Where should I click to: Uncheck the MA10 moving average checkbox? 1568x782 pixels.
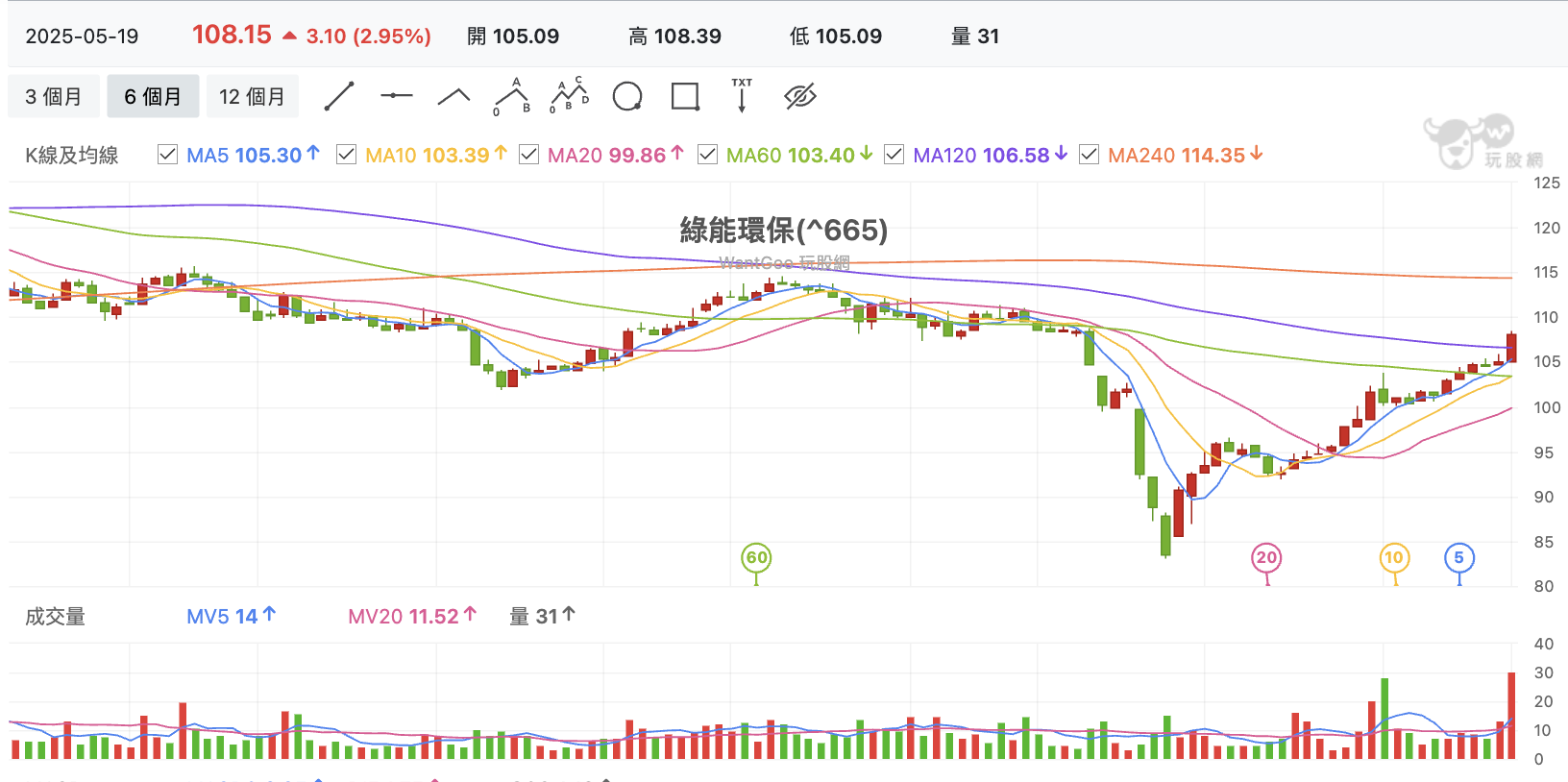346,155
